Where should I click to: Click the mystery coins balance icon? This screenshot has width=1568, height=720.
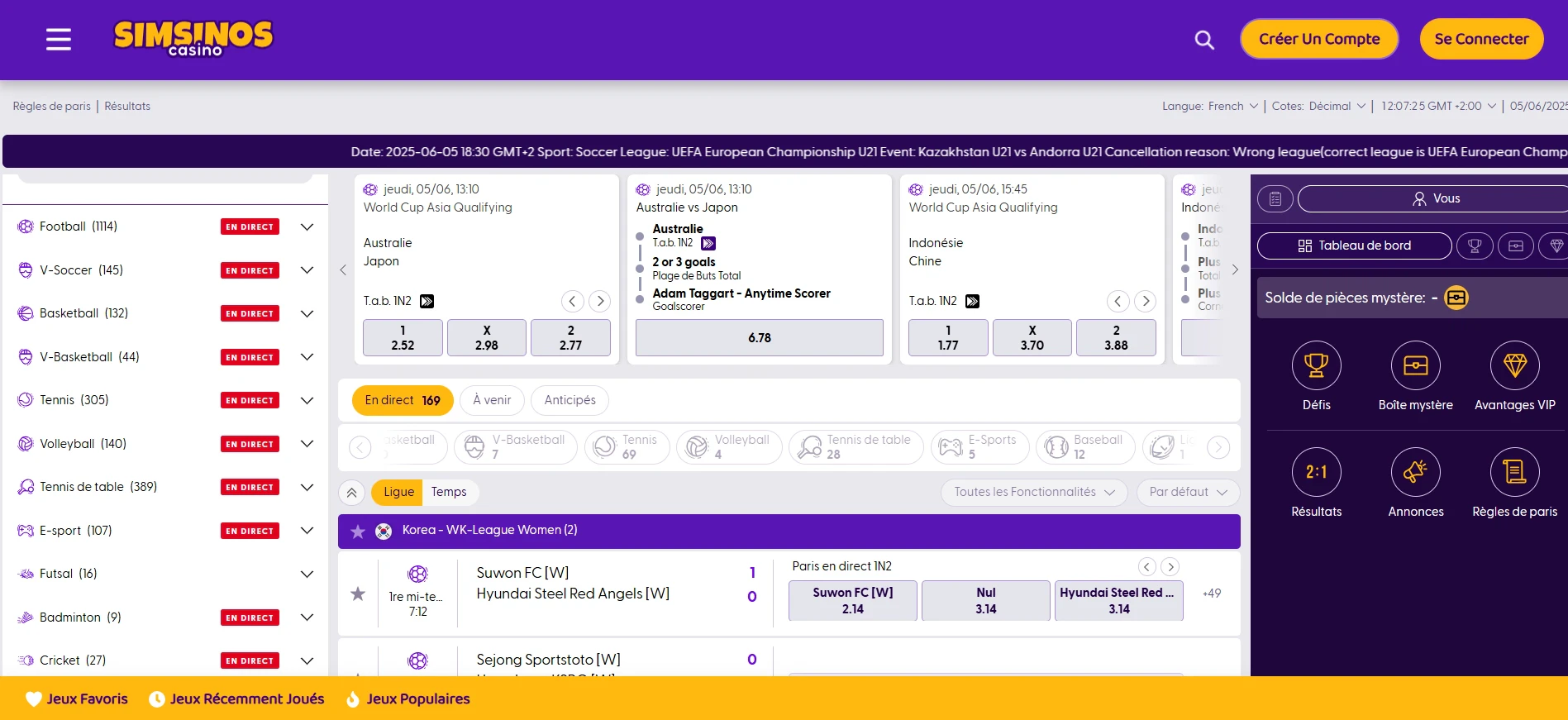coord(1456,298)
